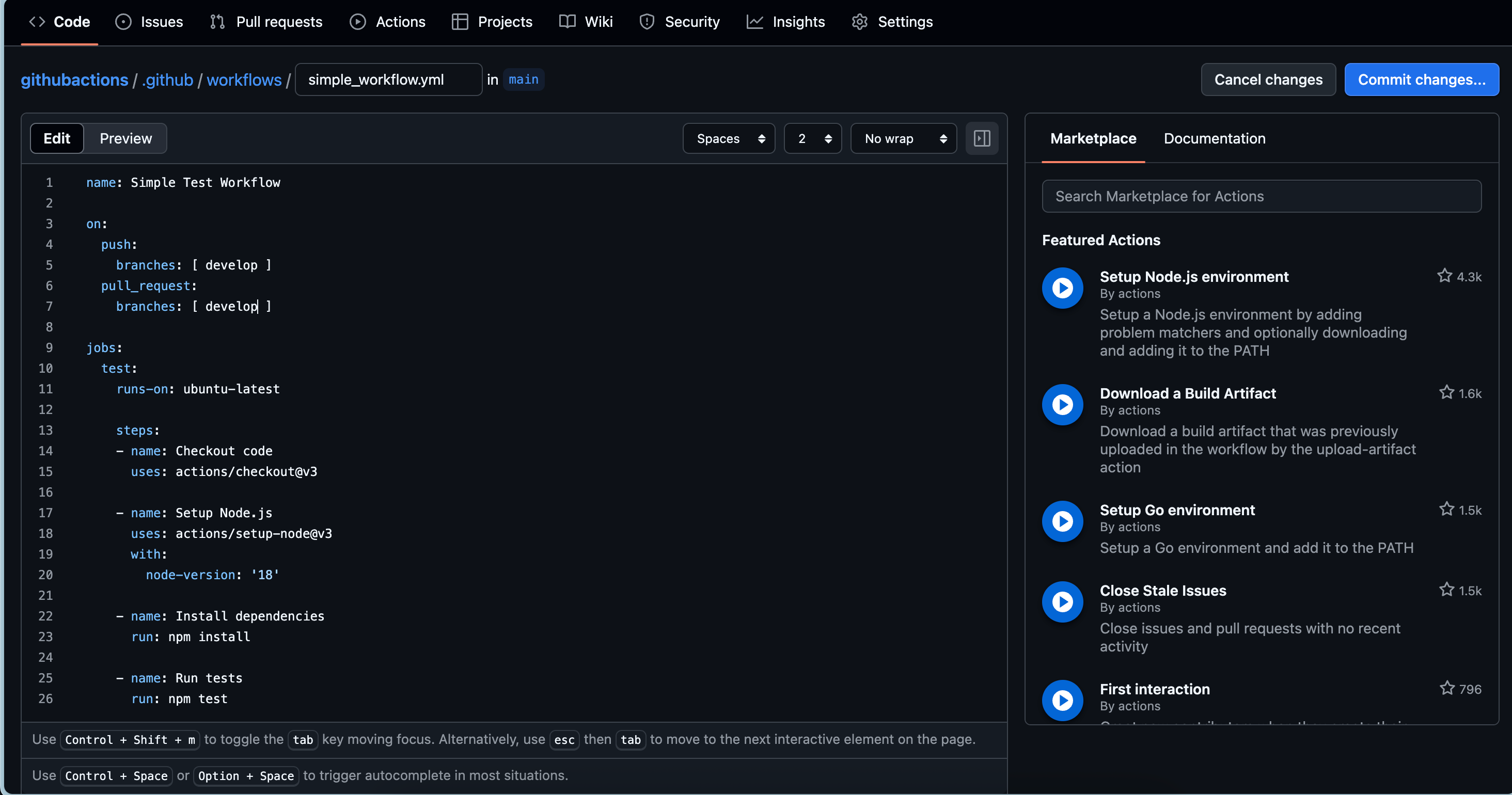Screen dimensions: 1512x795
Task: Open the workflows breadcrumb link
Action: tap(244, 80)
